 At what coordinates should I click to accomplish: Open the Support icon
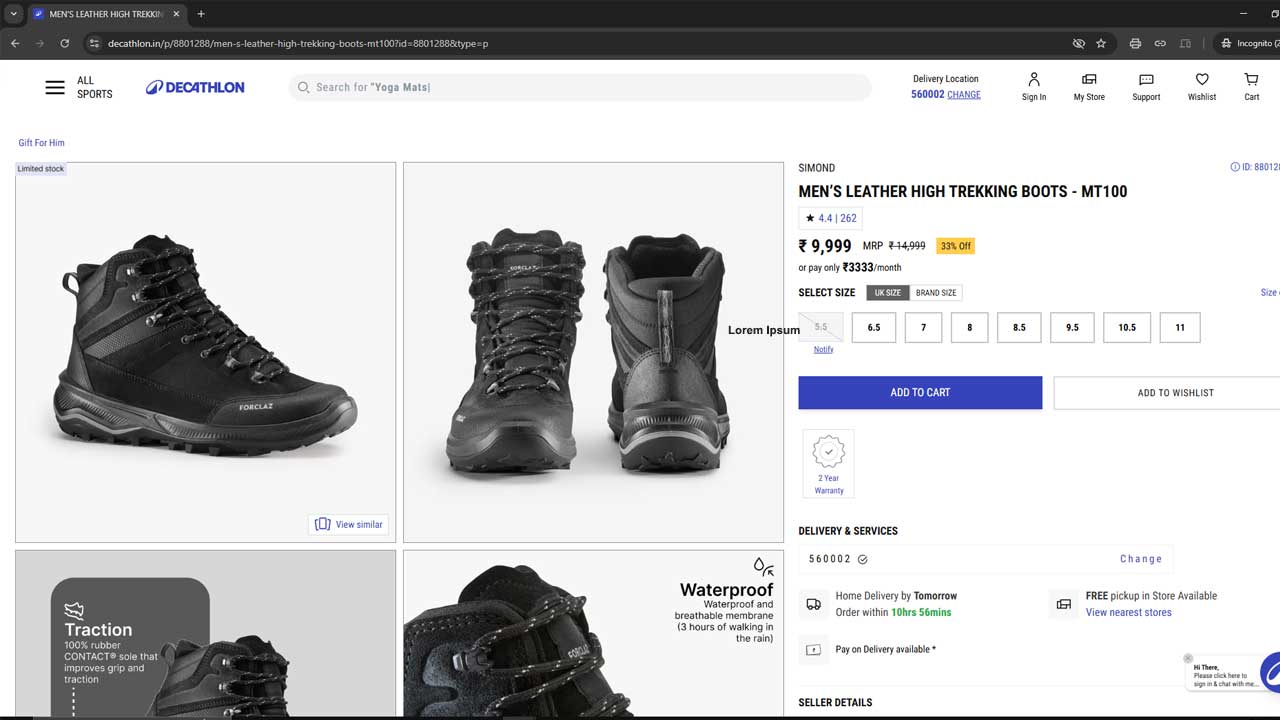[x=1146, y=86]
